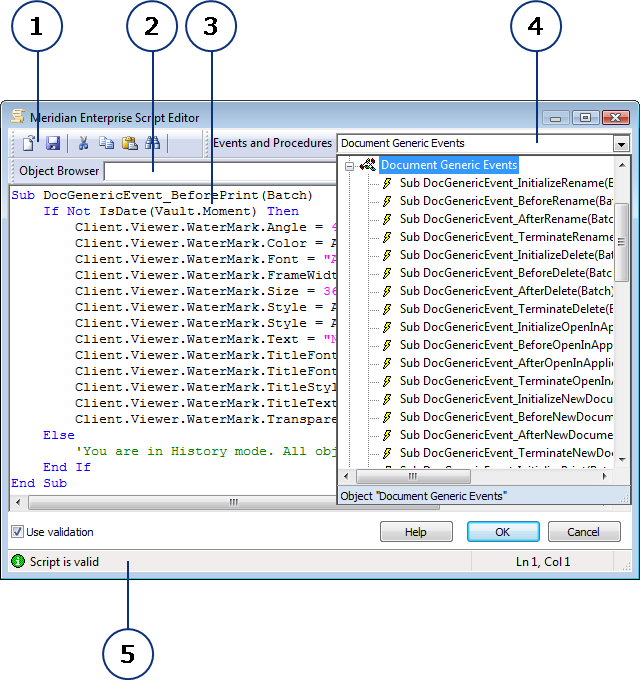Screen dimensions: 640x680
Task: Click the Cancel button
Action: (x=584, y=532)
